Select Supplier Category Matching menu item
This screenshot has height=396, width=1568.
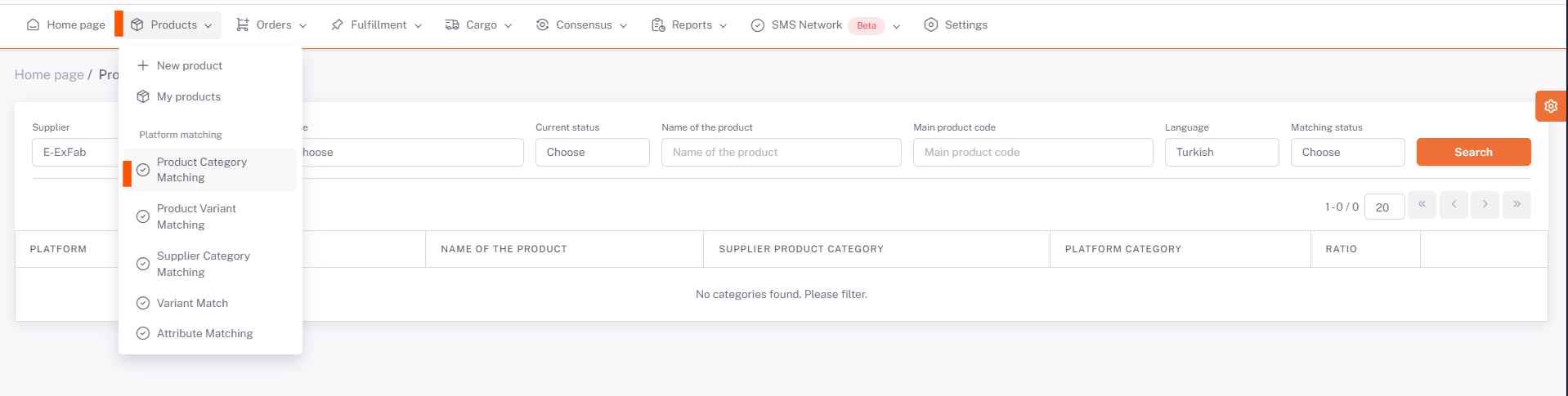tap(211, 264)
